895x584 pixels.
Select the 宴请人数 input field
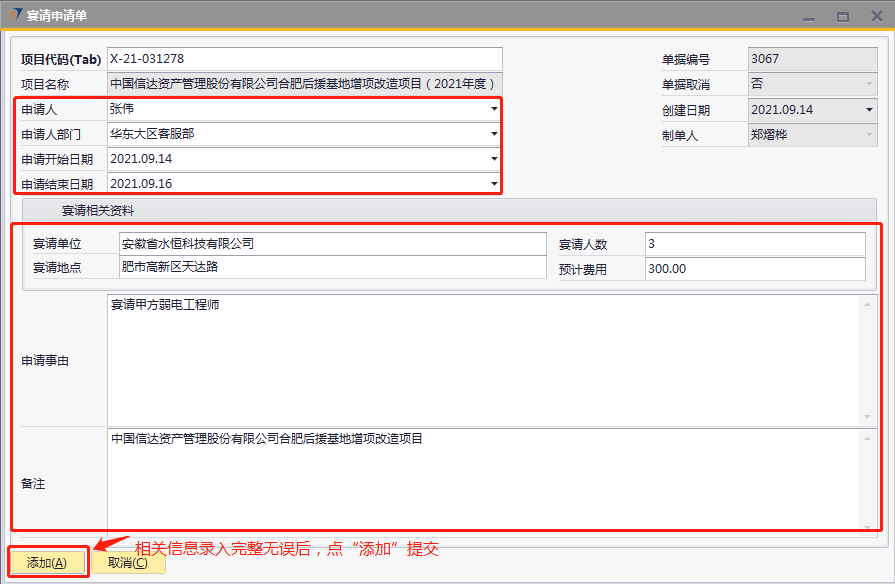tap(755, 243)
